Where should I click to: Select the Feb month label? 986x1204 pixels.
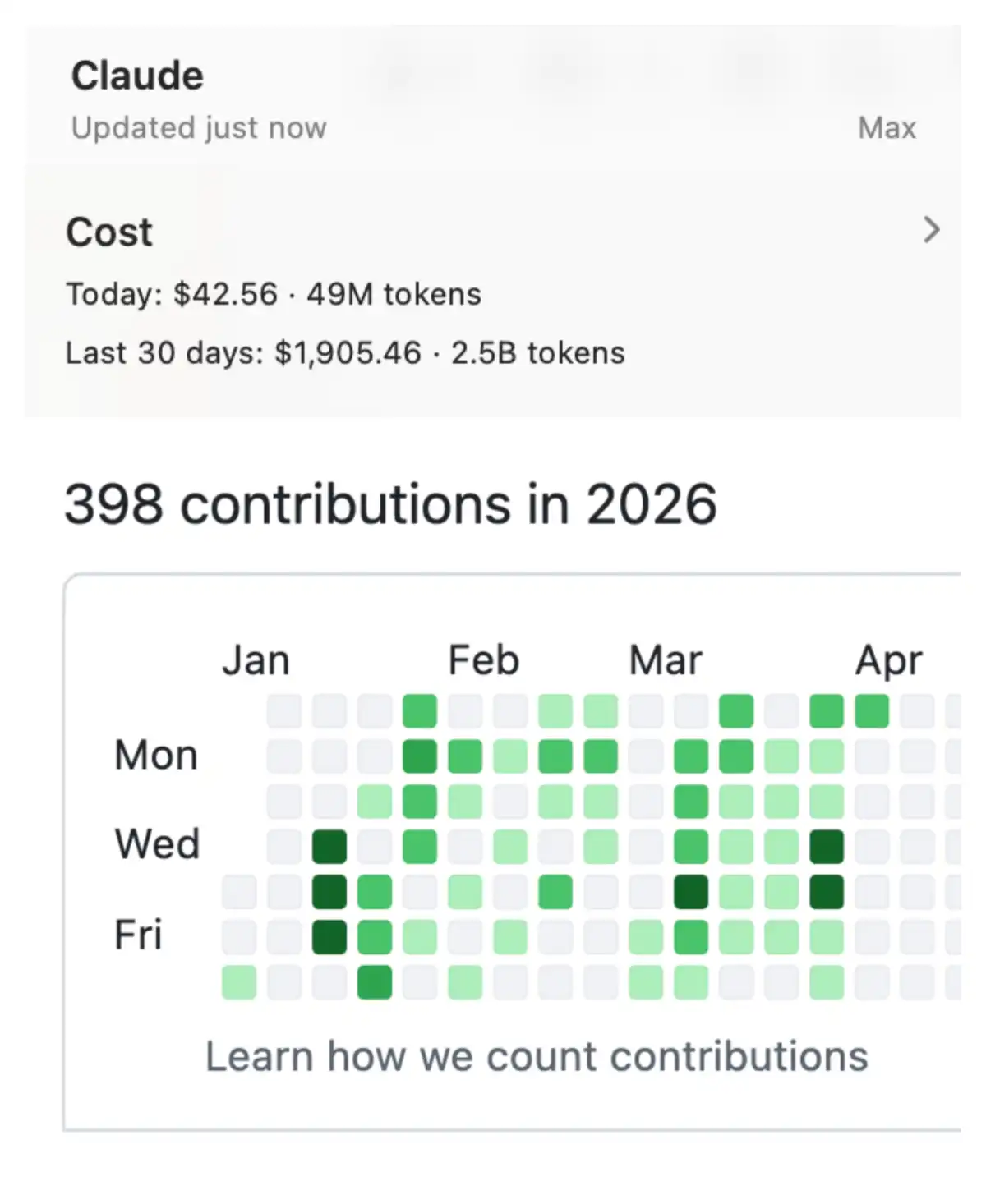(x=483, y=661)
